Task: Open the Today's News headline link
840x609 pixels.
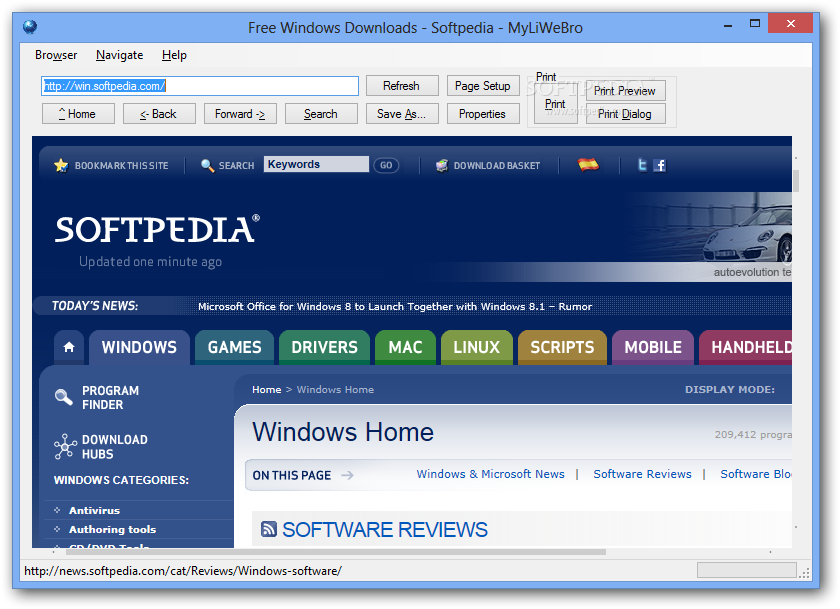Action: (395, 306)
